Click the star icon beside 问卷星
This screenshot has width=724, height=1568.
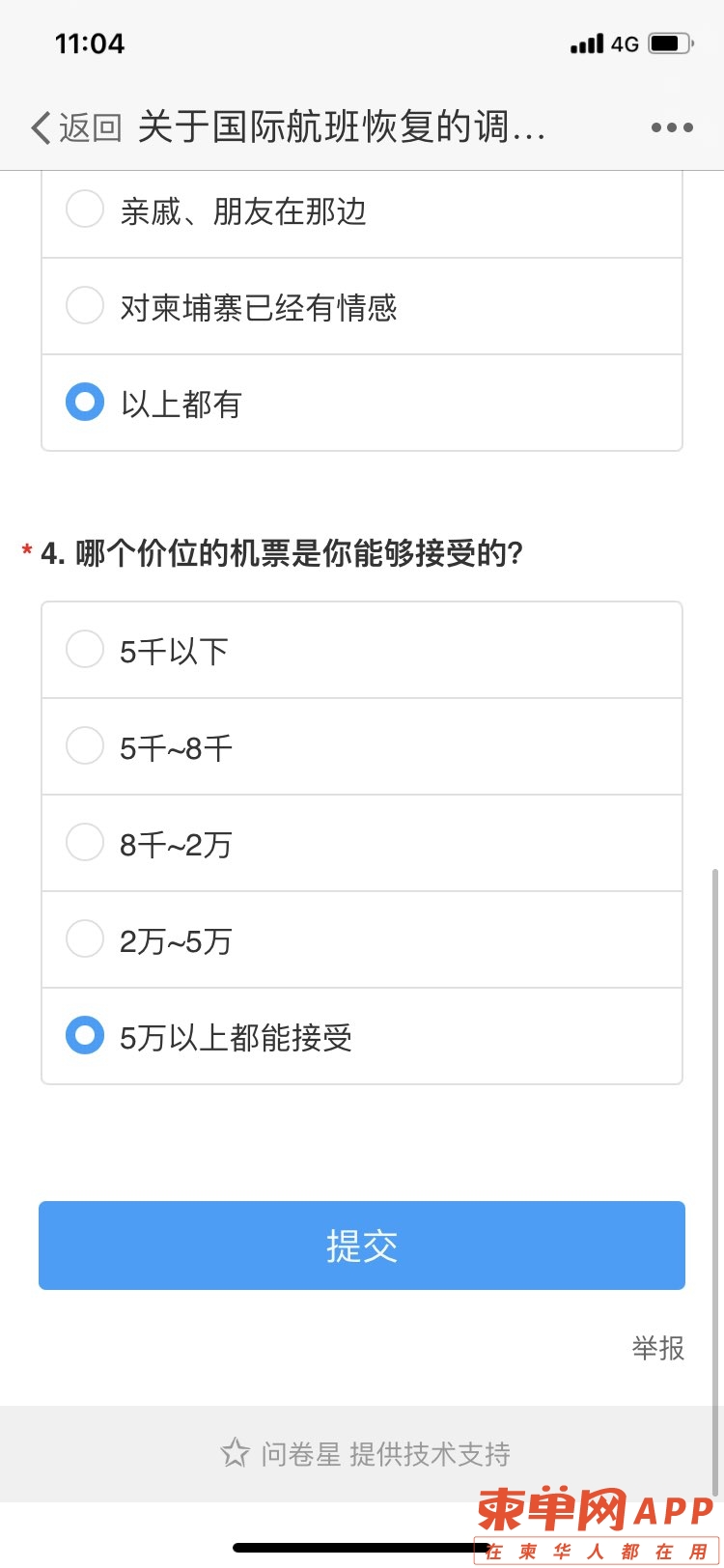click(235, 1453)
